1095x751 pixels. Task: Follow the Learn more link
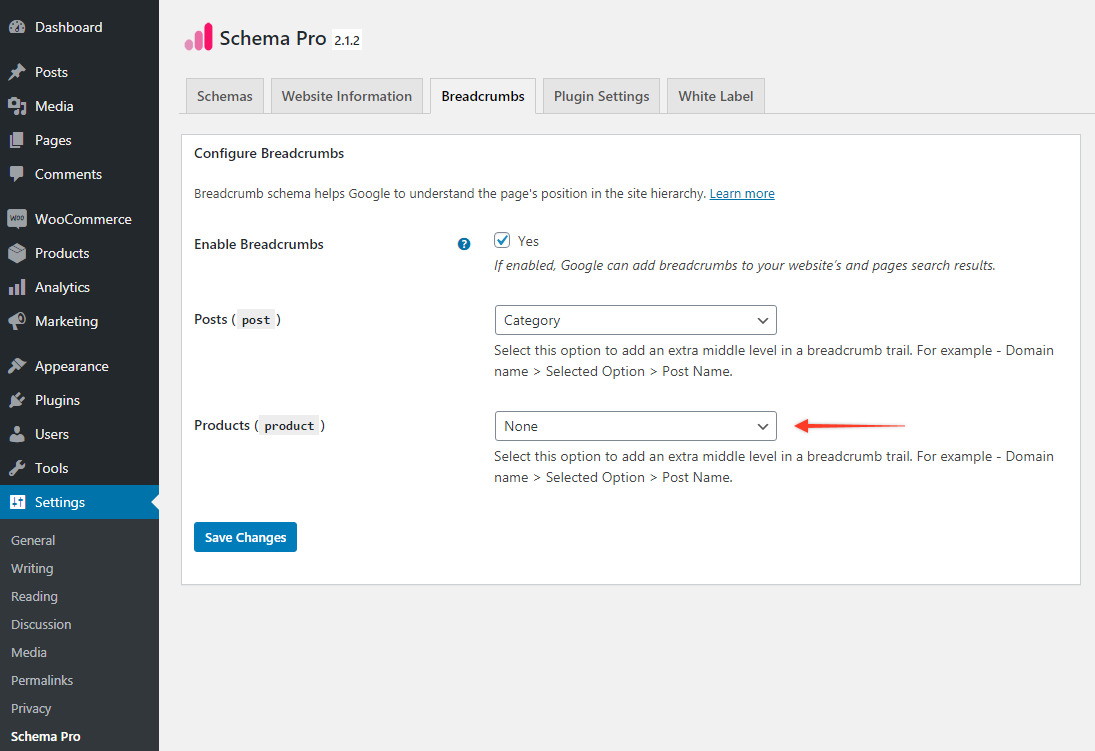point(741,193)
